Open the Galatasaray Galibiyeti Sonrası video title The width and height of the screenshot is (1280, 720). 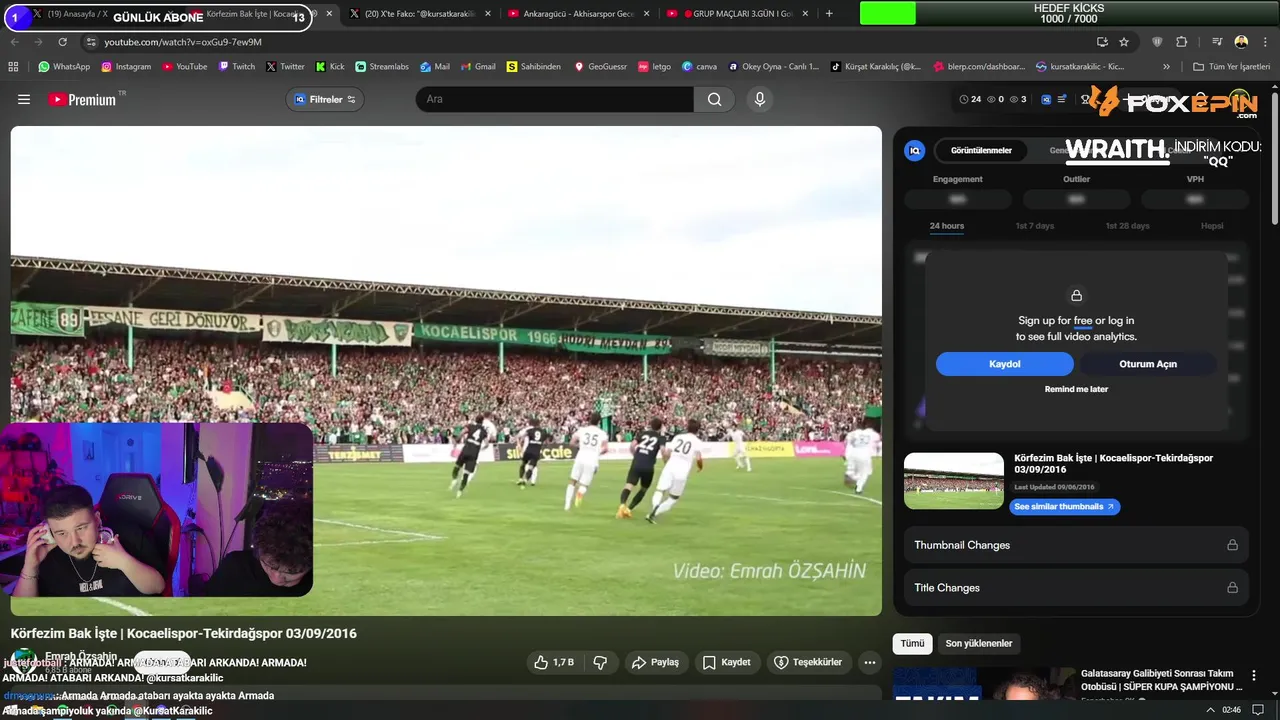(1162, 680)
